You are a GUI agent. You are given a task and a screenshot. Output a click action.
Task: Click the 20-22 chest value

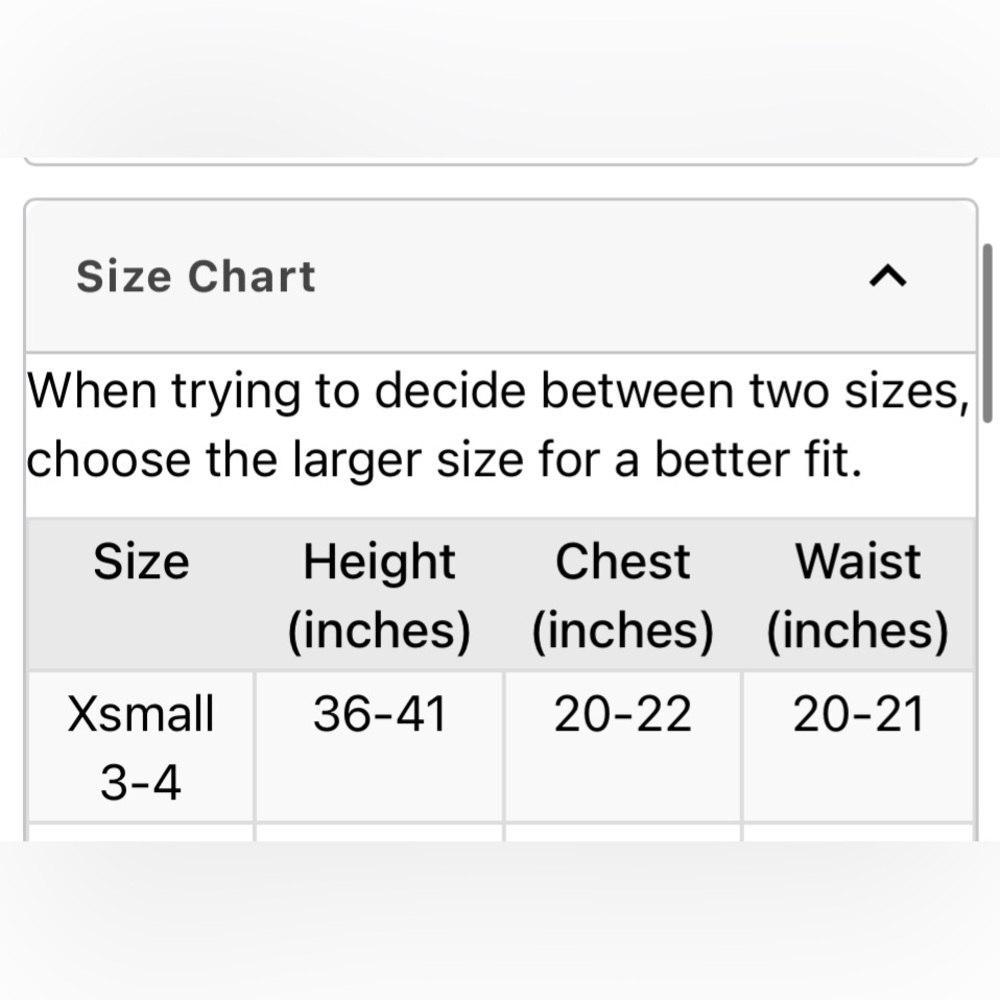(622, 714)
